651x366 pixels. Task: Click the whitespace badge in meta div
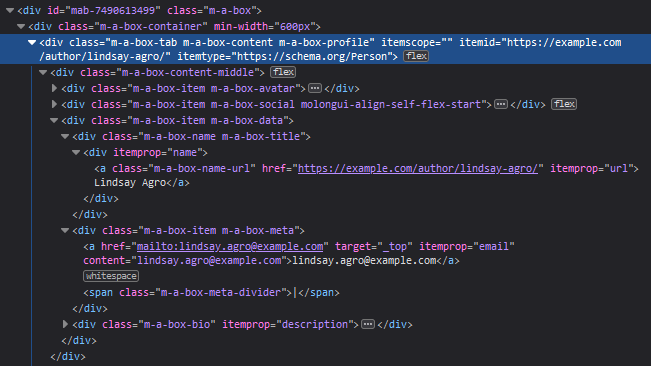coord(111,276)
